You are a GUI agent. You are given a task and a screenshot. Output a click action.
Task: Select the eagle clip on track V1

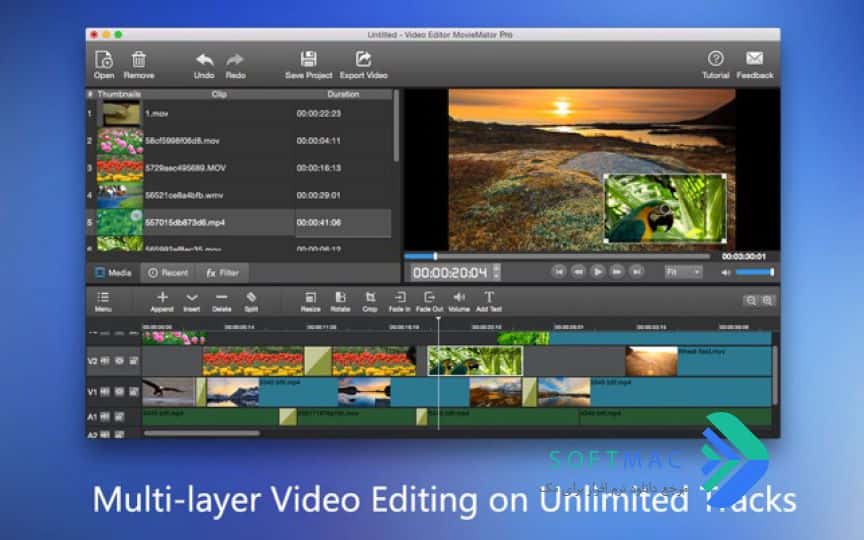point(169,392)
